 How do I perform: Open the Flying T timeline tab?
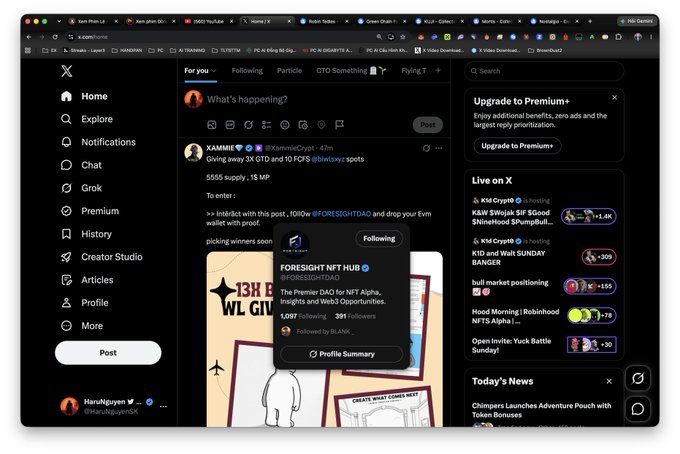coord(413,71)
